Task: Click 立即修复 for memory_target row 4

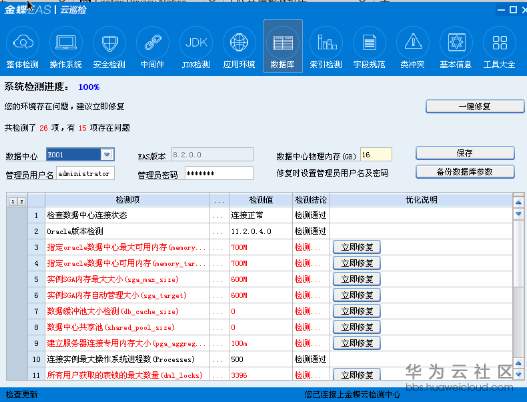Action: [357, 263]
